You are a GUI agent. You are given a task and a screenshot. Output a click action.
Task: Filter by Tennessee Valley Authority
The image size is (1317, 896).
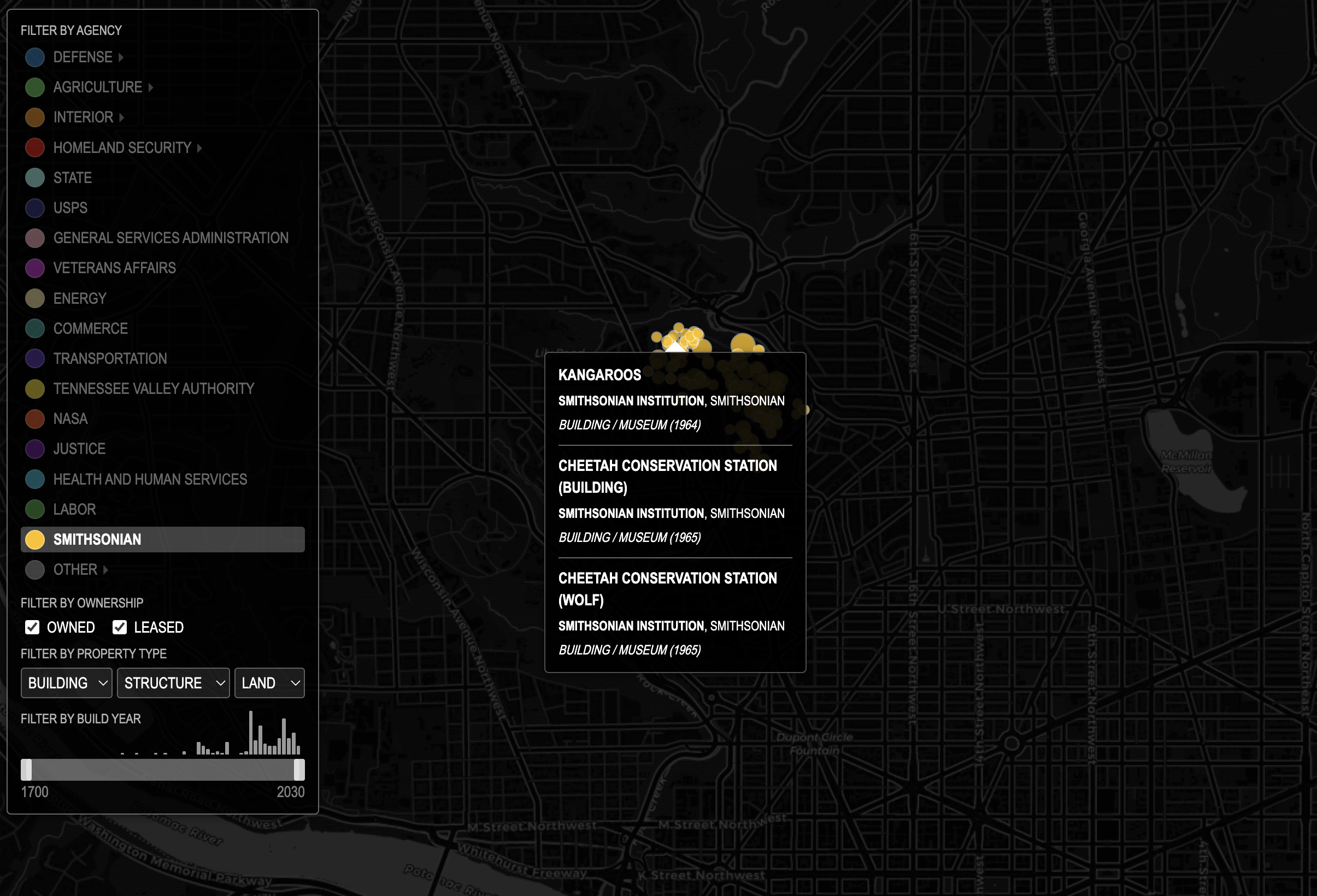click(154, 389)
